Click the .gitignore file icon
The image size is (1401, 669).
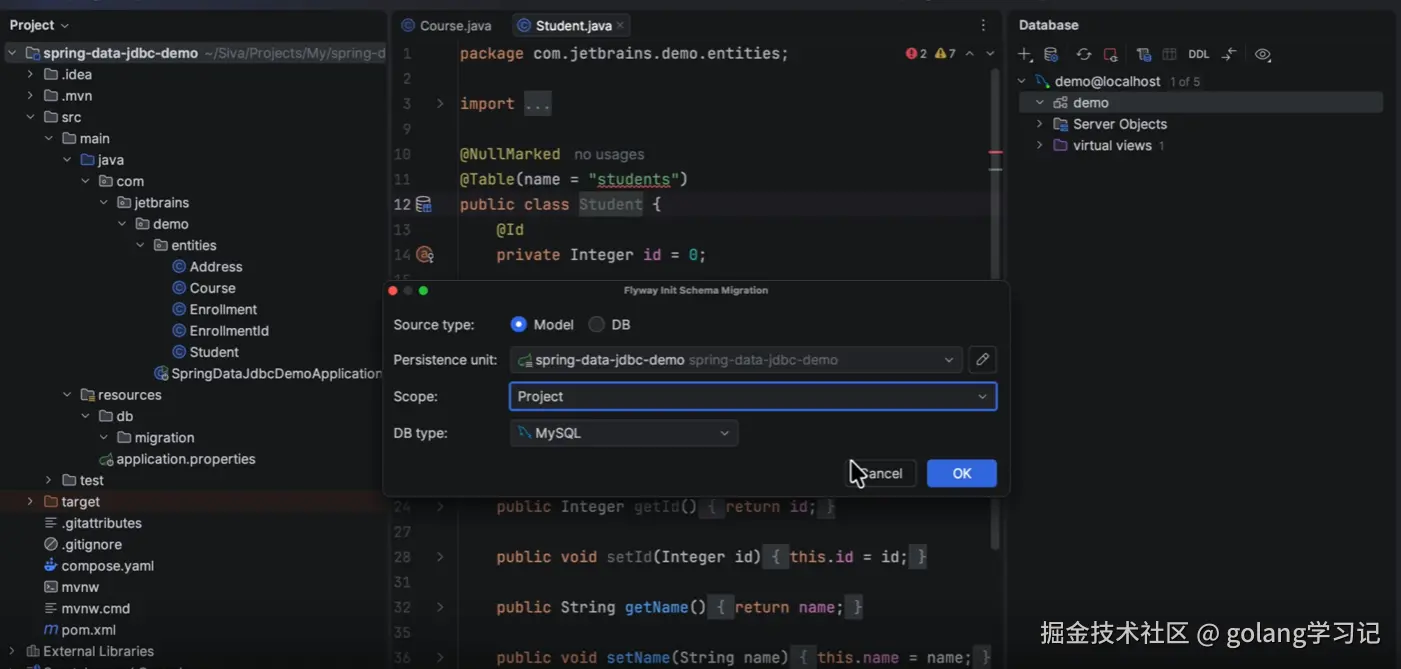[x=51, y=544]
